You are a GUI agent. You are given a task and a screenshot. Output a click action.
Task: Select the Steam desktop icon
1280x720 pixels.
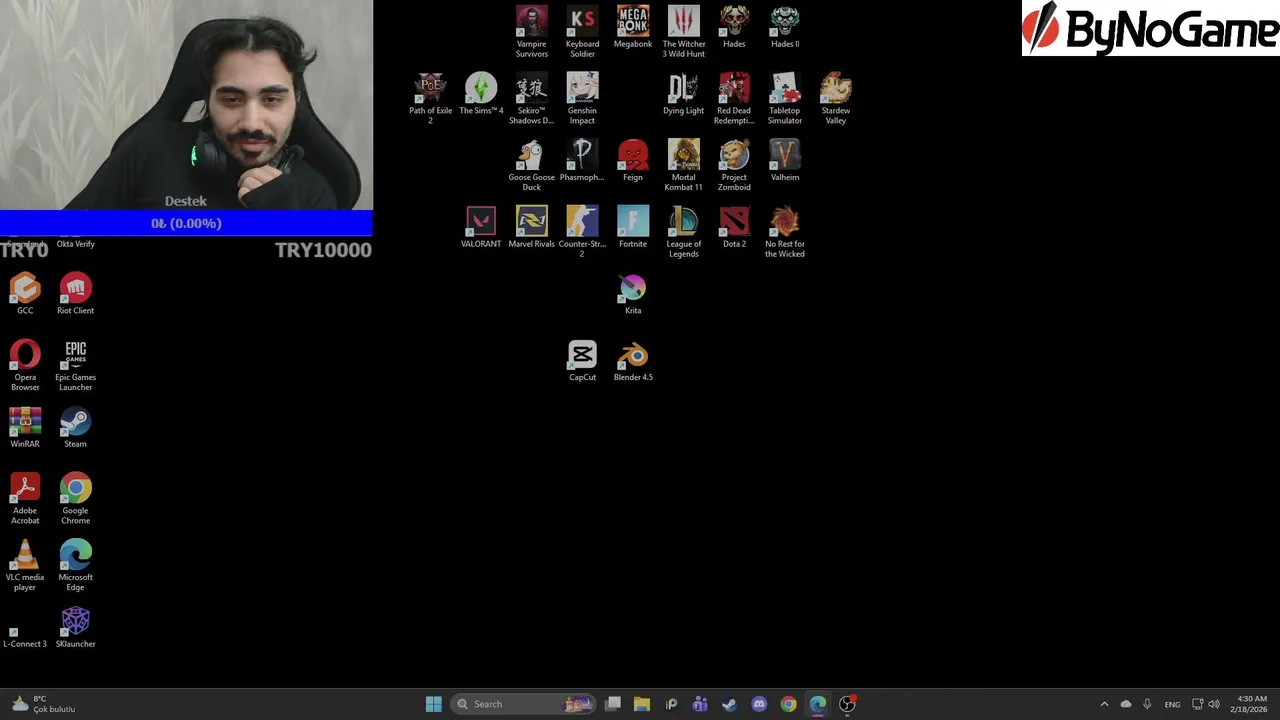(x=75, y=428)
